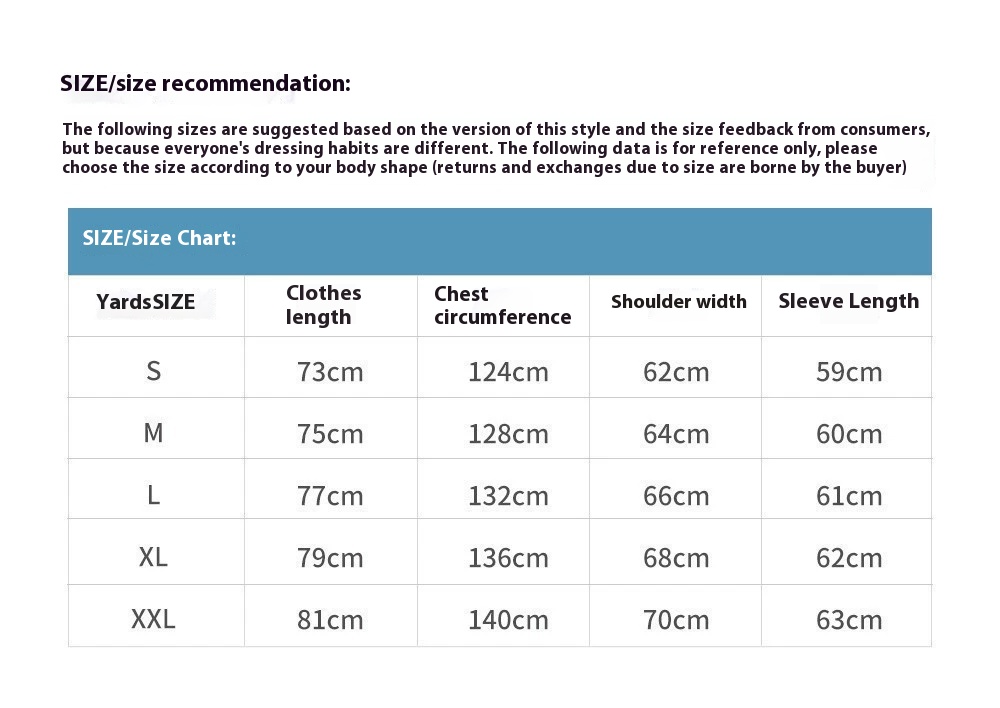Click the M size row label
The height and width of the screenshot is (708, 1000).
(x=153, y=434)
